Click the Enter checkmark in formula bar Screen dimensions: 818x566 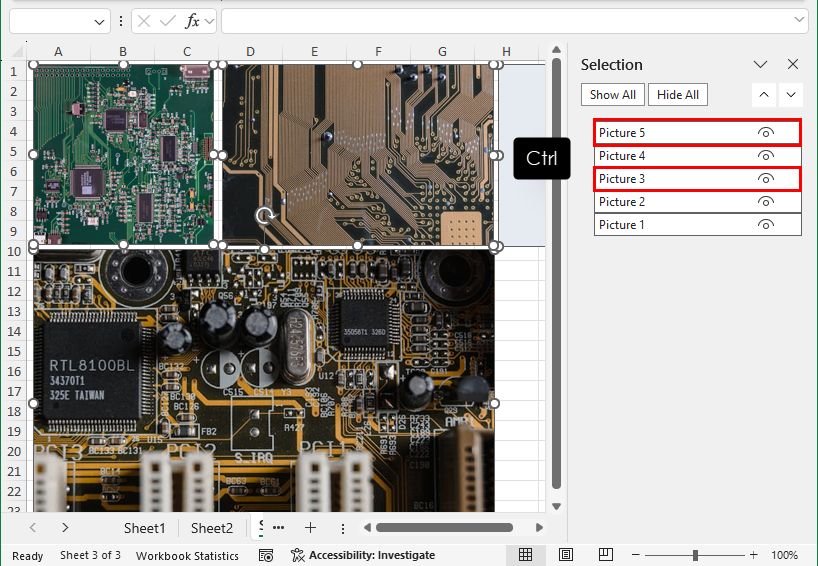pyautogui.click(x=167, y=21)
